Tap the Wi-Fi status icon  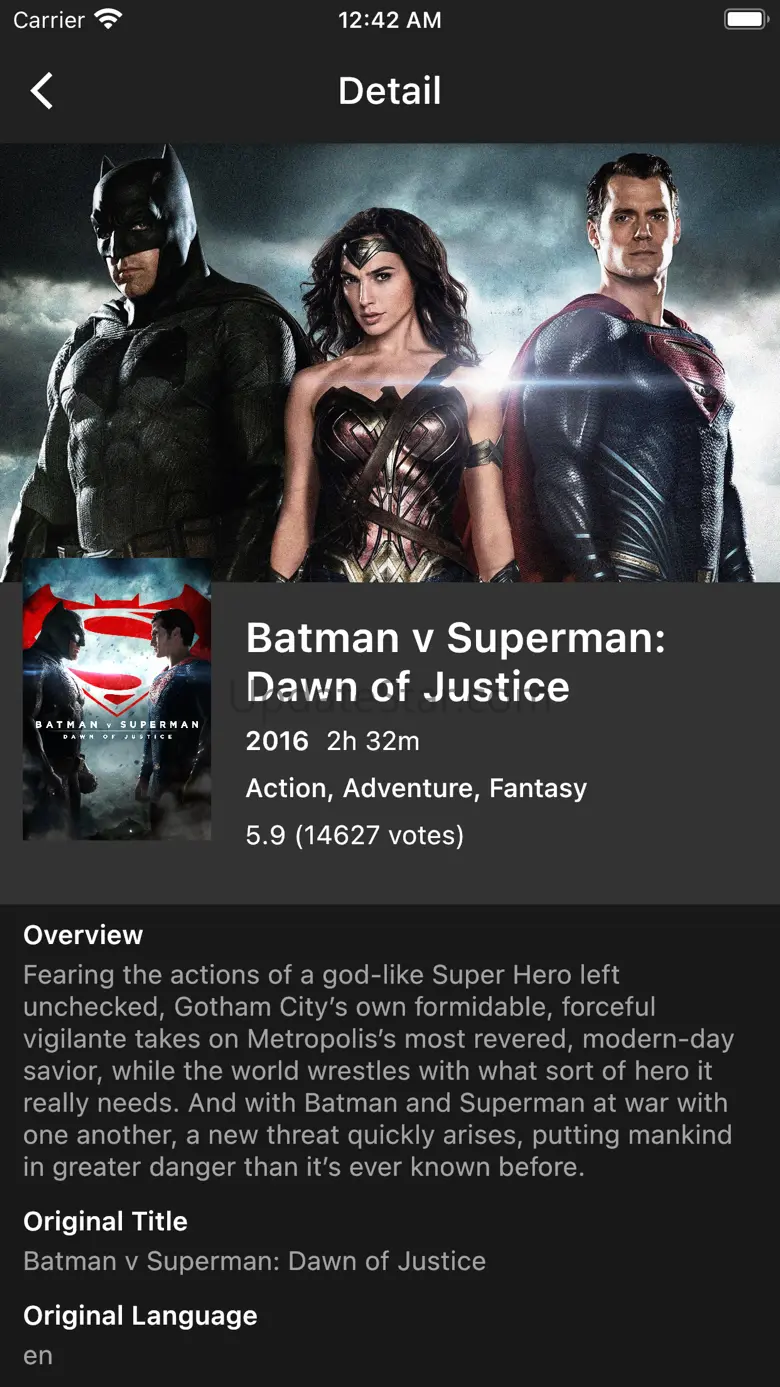click(x=107, y=19)
